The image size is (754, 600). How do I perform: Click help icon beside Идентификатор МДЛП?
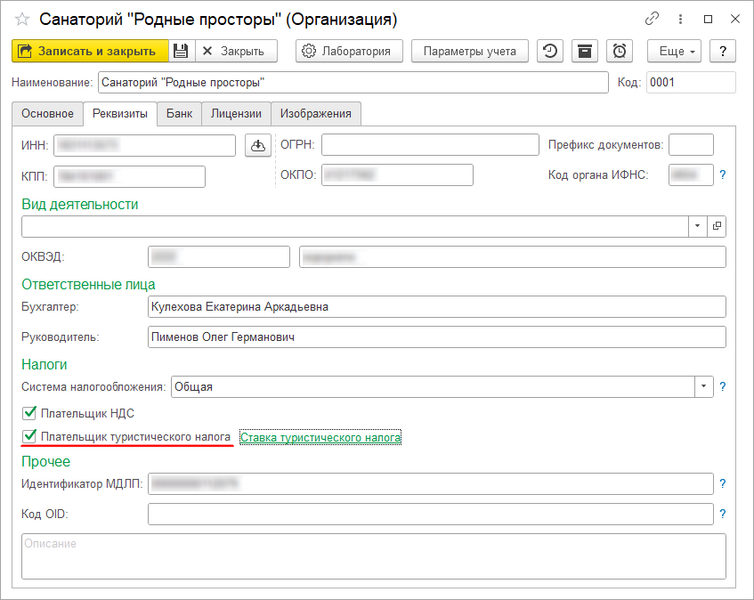(x=722, y=484)
